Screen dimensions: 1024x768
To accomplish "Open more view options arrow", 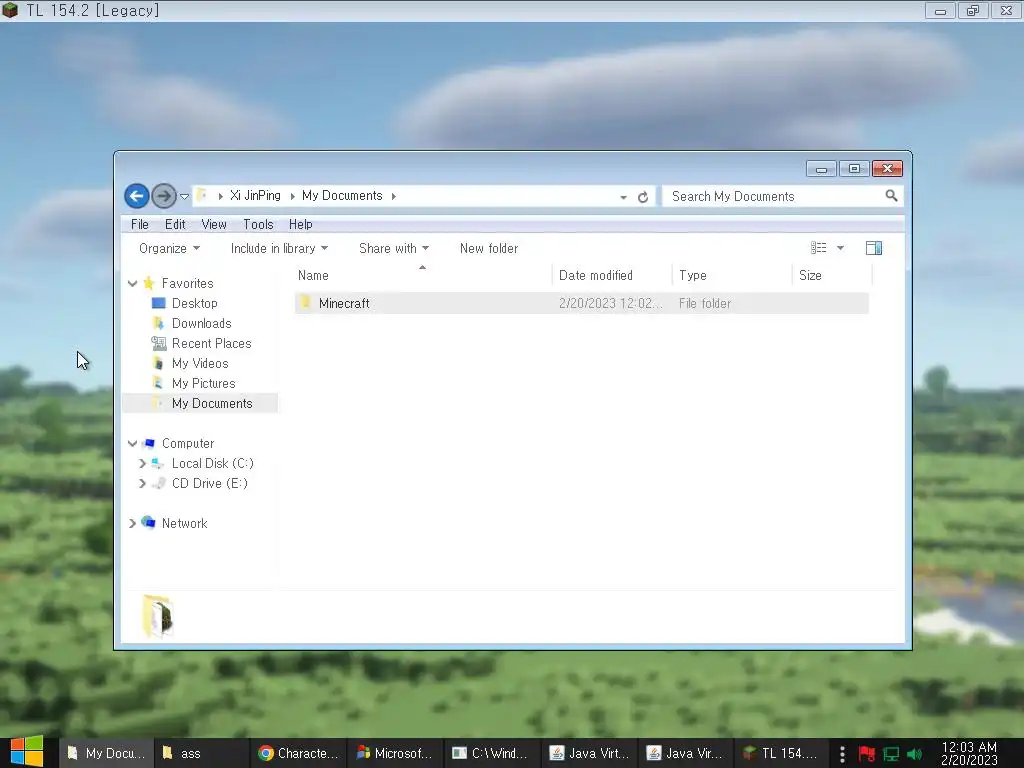I will point(840,248).
